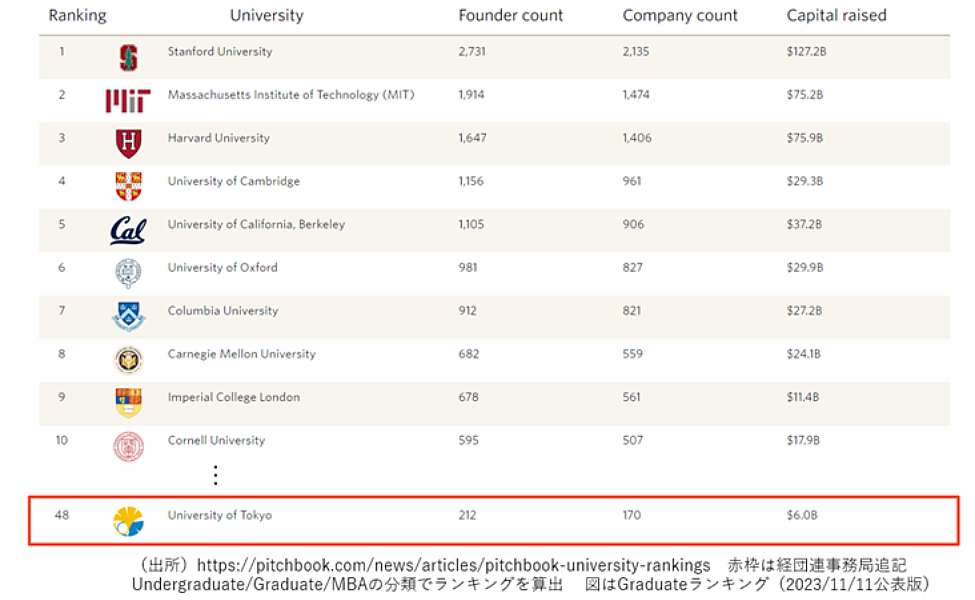
Task: Click the Cornell University seal
Action: (129, 446)
